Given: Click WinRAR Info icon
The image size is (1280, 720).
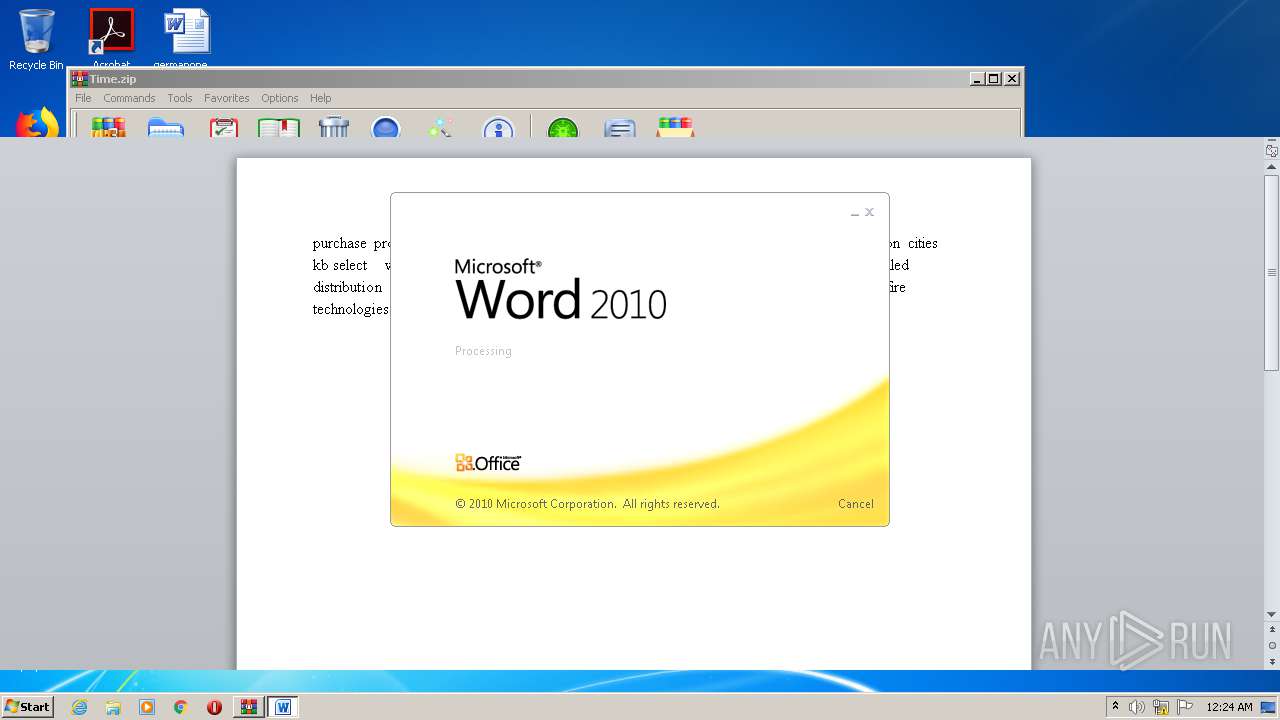Looking at the screenshot, I should tap(498, 127).
